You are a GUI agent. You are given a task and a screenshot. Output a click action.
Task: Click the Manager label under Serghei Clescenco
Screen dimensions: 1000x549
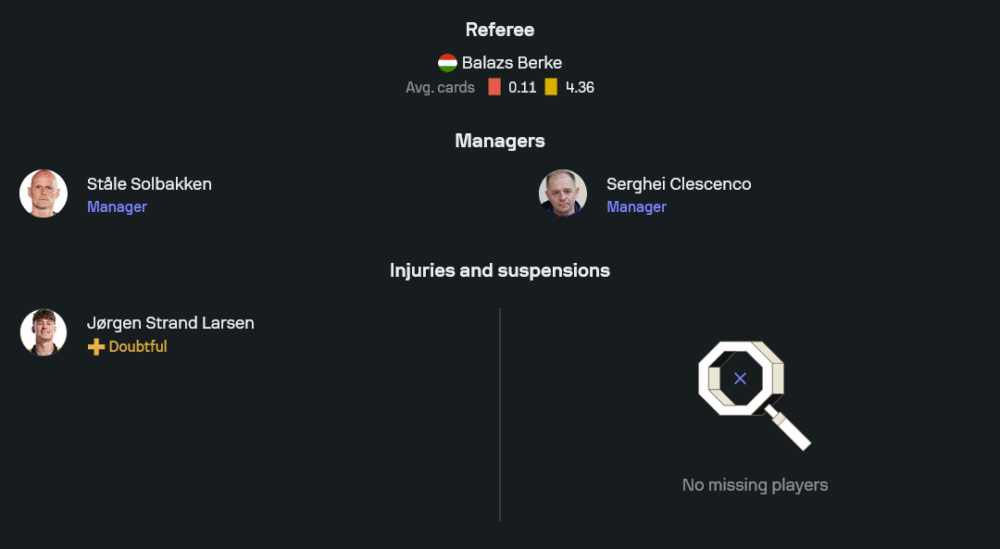tap(636, 207)
